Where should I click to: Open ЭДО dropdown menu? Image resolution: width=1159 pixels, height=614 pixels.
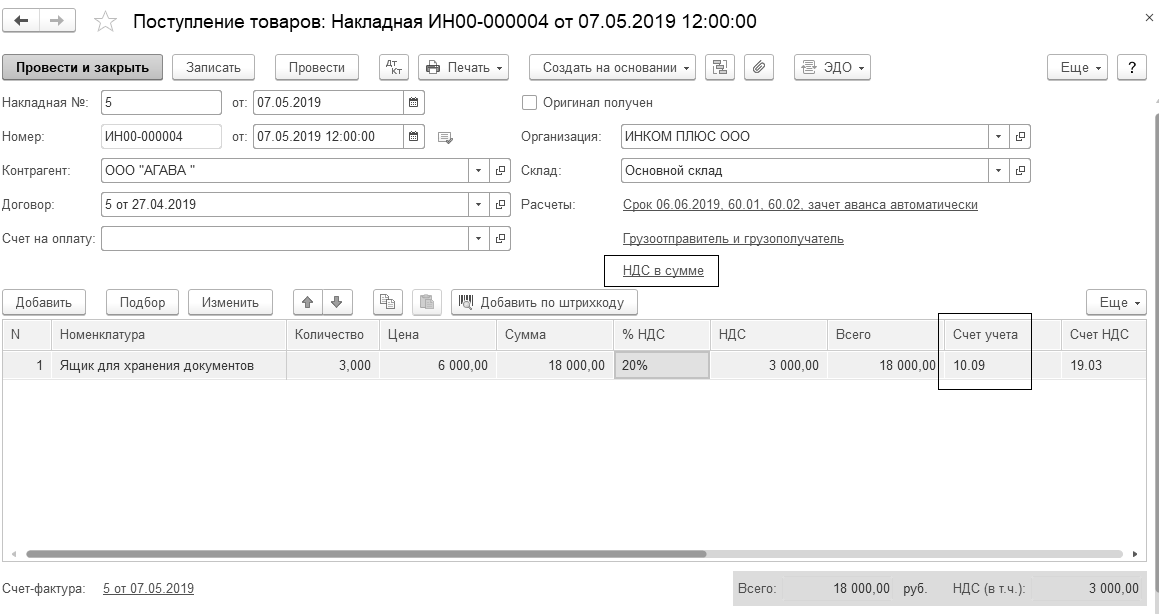pyautogui.click(x=832, y=67)
